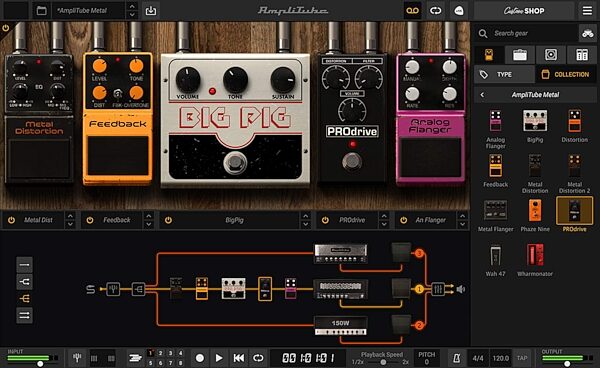Go back from AmpliTube Metal collection
The height and width of the screenshot is (368, 600).
(x=482, y=94)
